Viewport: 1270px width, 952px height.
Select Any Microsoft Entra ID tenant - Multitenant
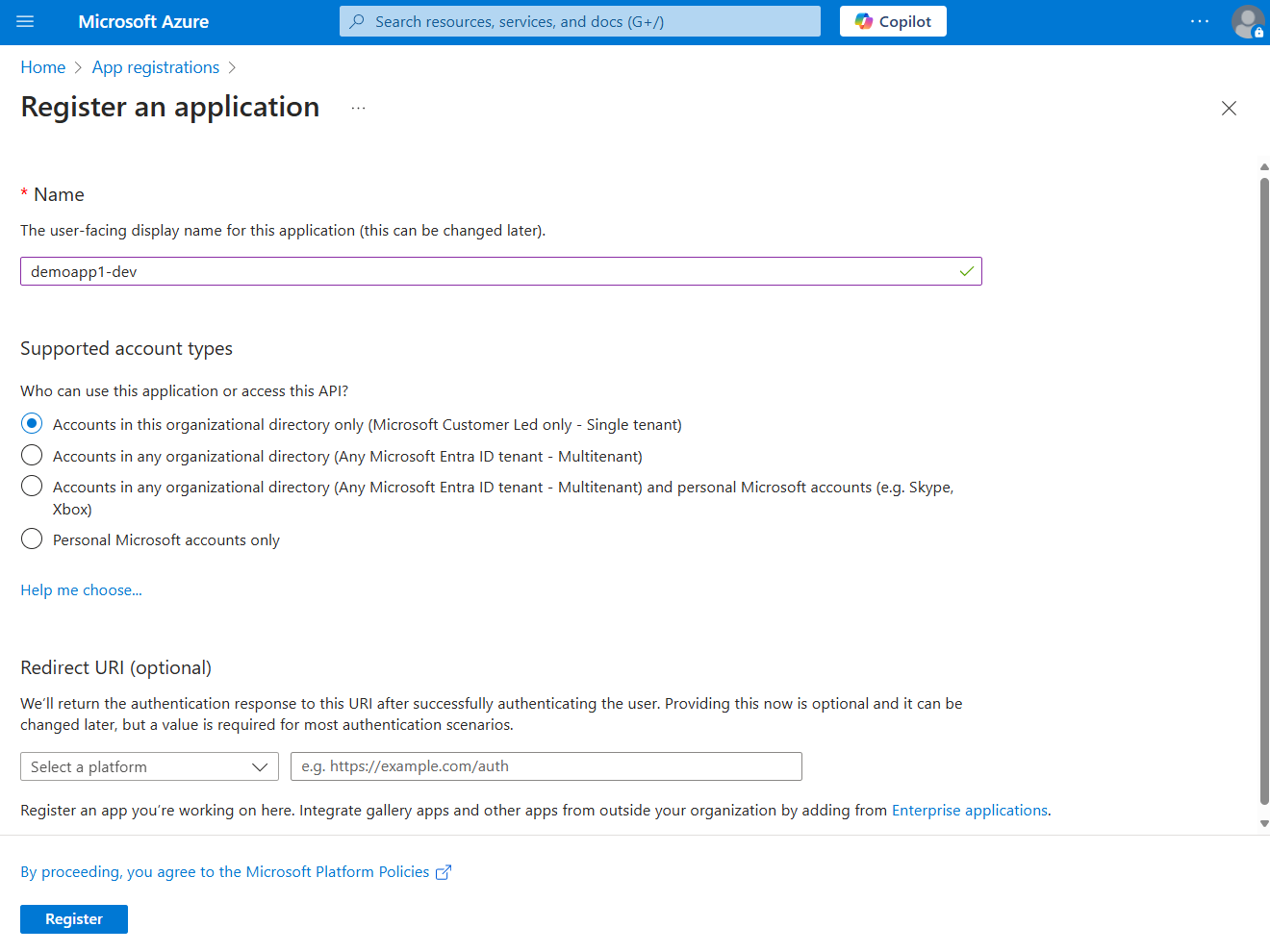point(31,455)
